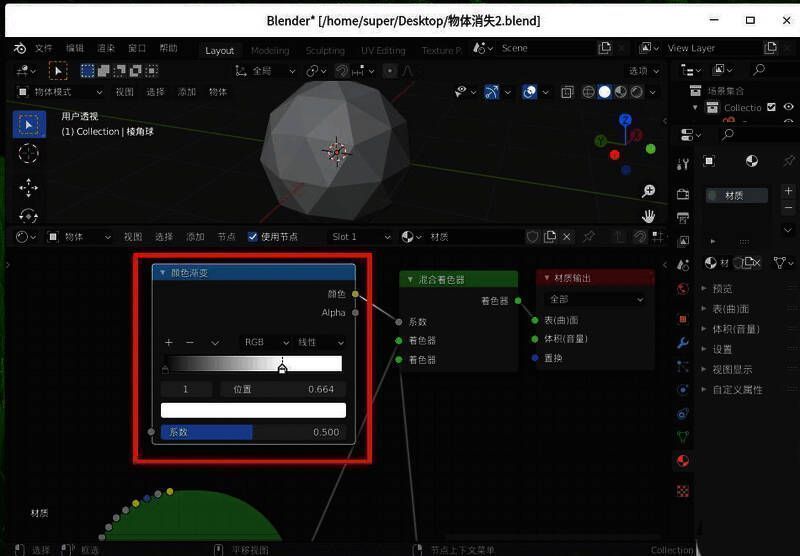The height and width of the screenshot is (556, 800).
Task: Open the Slot 1 material slot dropdown
Action: click(360, 237)
